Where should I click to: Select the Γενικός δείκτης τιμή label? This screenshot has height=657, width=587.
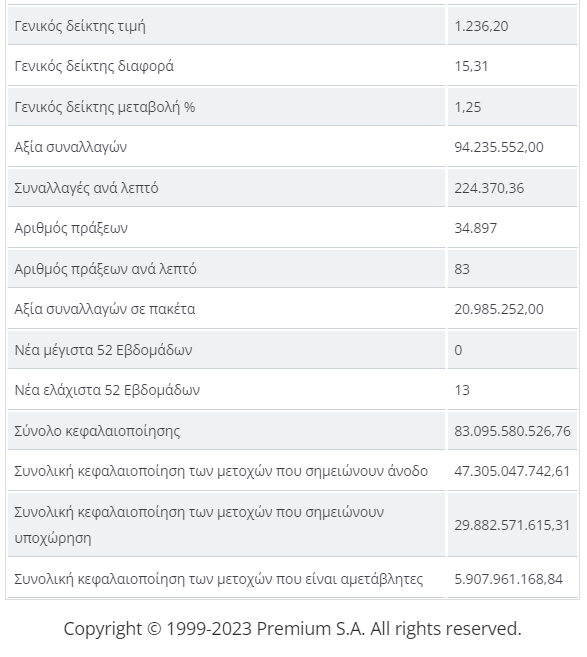tap(80, 26)
